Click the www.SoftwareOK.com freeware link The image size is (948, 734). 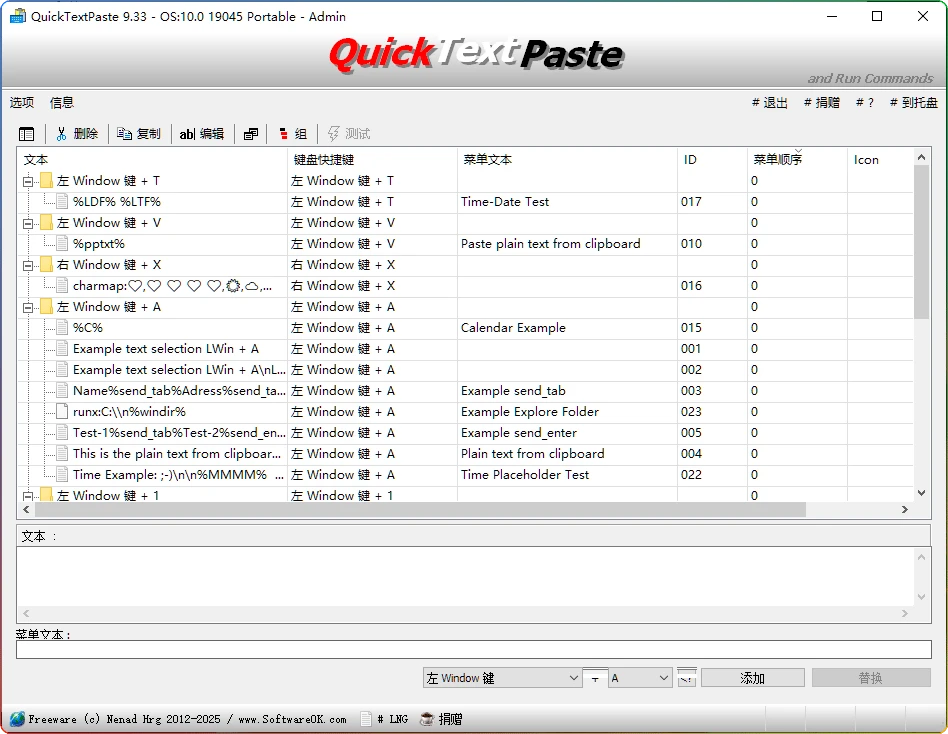pyautogui.click(x=289, y=718)
